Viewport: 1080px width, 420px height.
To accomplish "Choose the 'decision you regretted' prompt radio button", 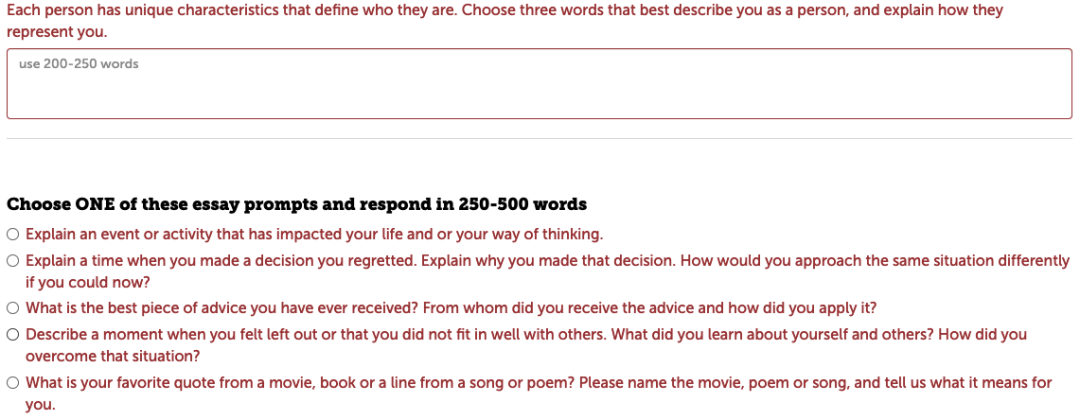I will 12,261.
